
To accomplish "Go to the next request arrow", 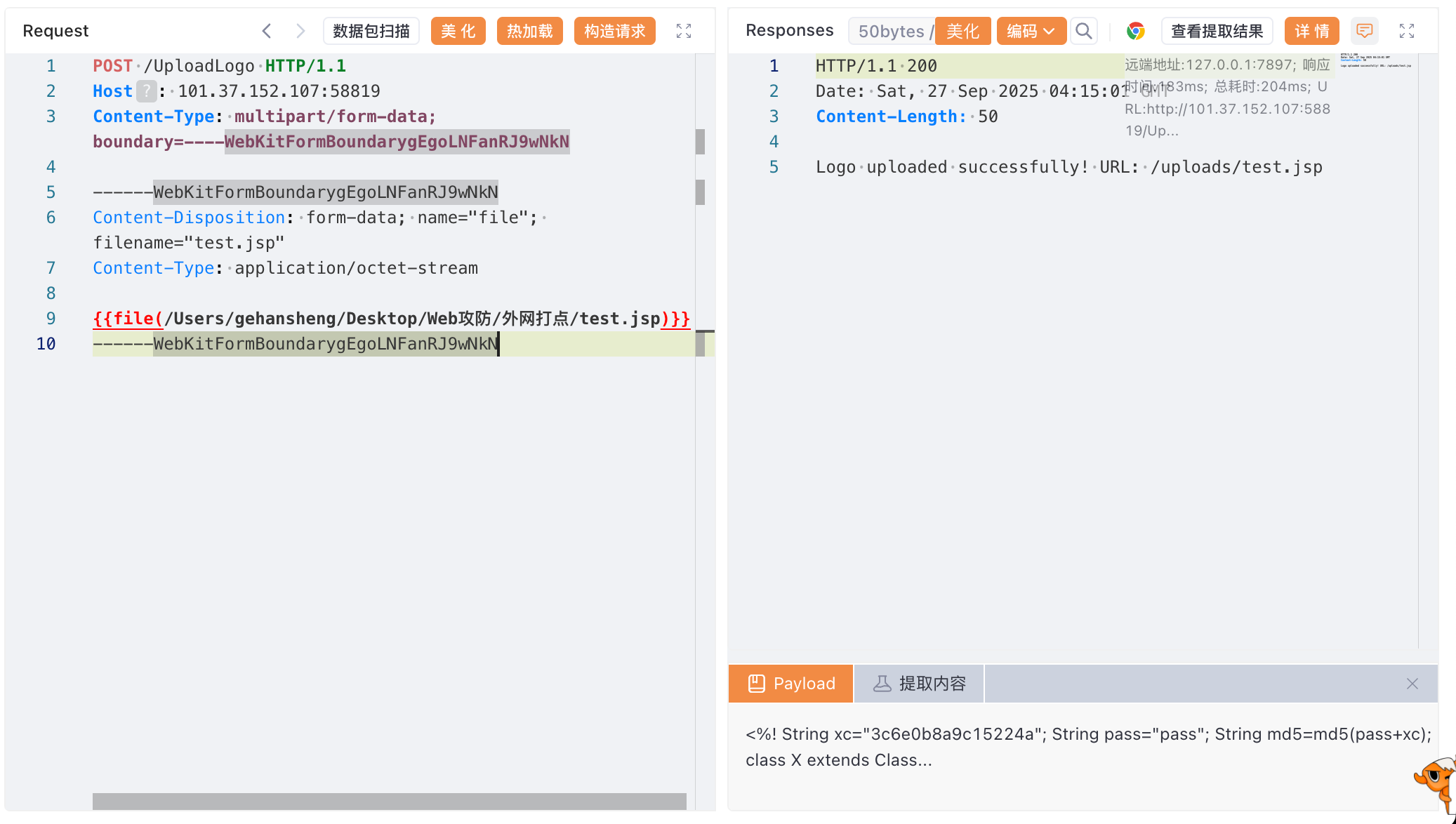I will [x=300, y=31].
